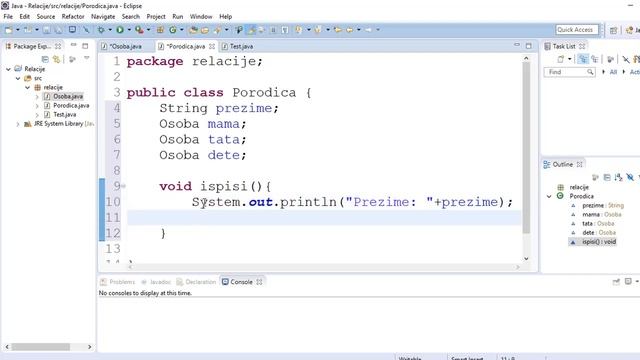Viewport: 640px width, 360px height.
Task: Click the New Java Class green icon
Action: (173, 30)
